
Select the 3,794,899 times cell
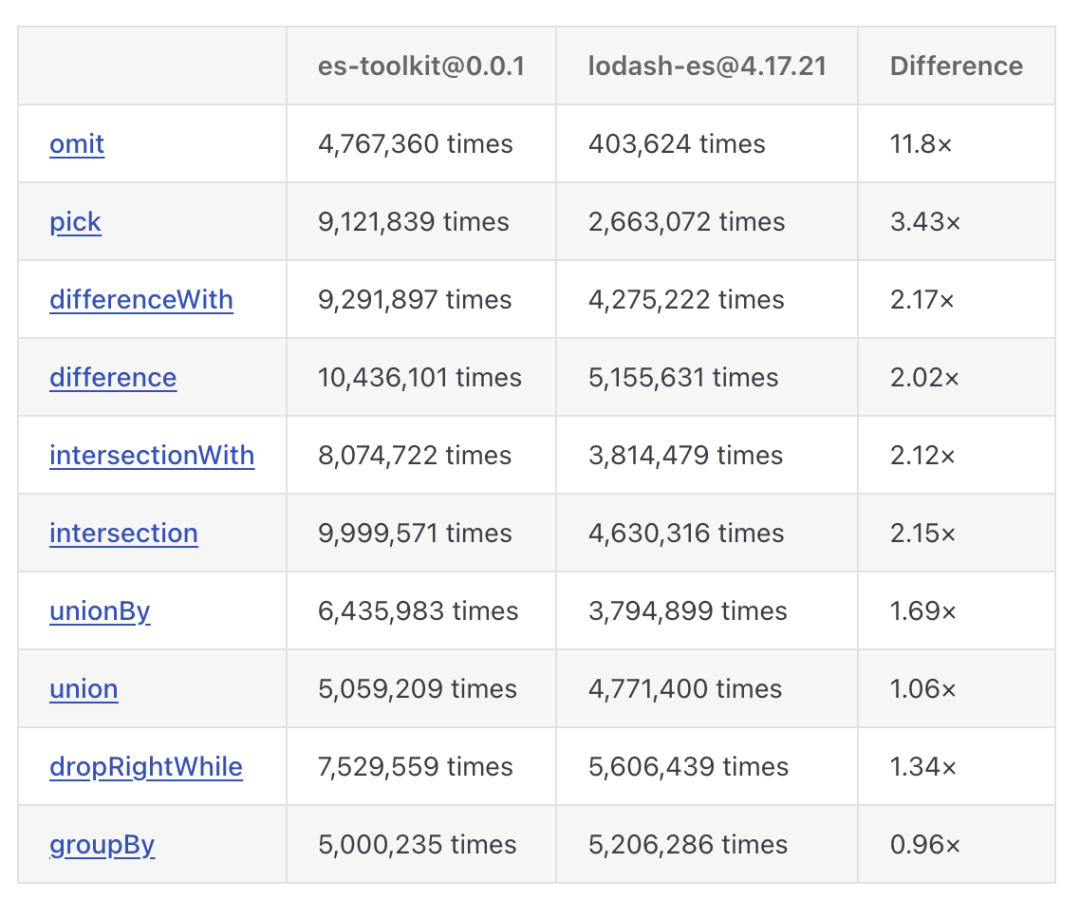pyautogui.click(x=707, y=611)
